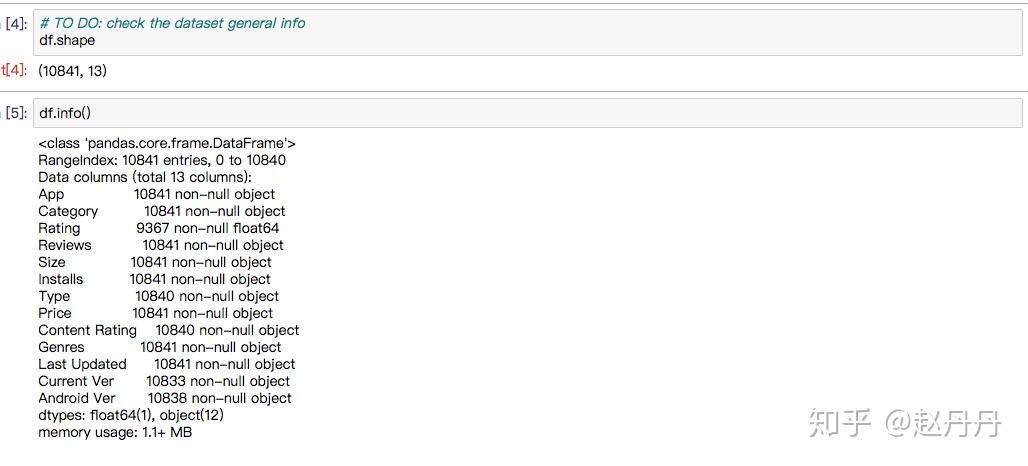Click the df.shape line in cell 4
Image resolution: width=1028 pixels, height=466 pixels.
[67, 41]
